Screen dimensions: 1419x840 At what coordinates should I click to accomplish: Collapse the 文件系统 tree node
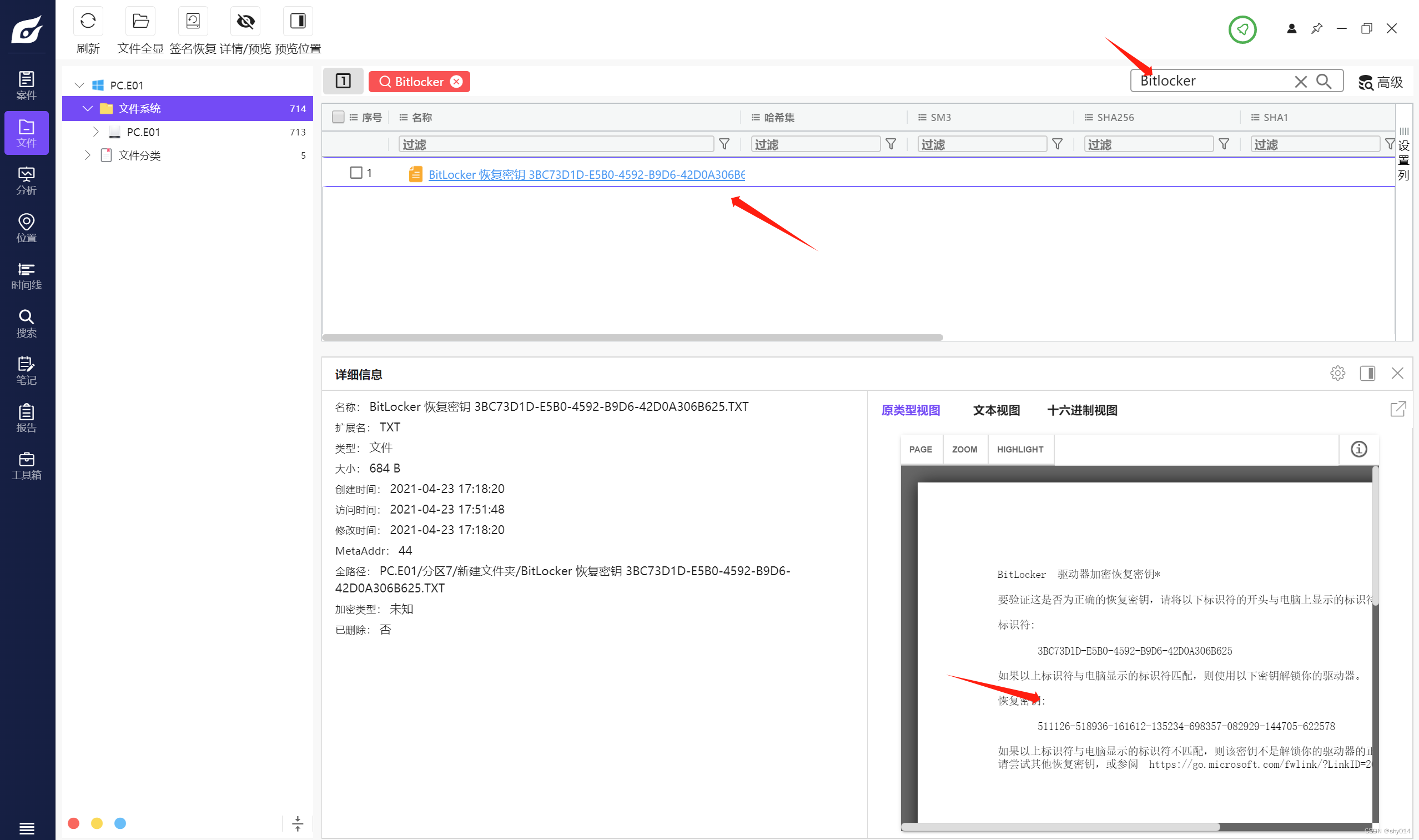[x=87, y=109]
